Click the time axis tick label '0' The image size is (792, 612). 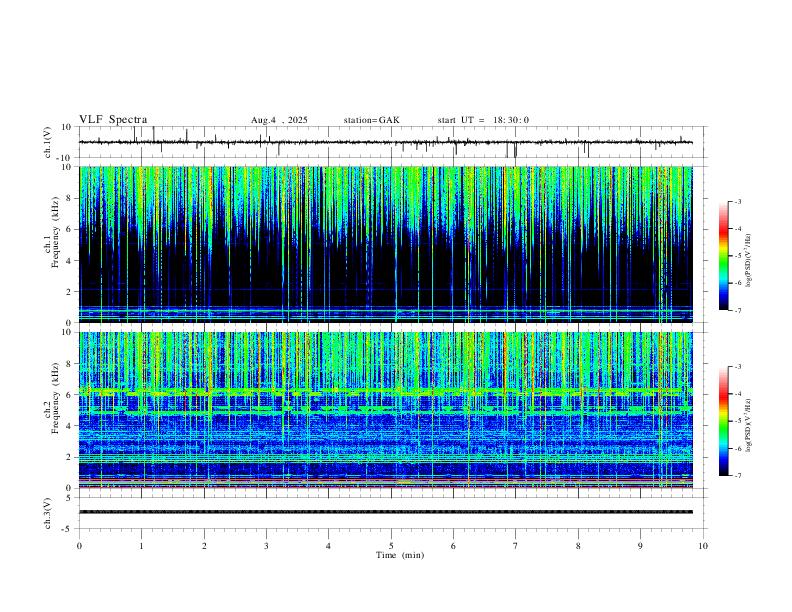click(x=79, y=546)
